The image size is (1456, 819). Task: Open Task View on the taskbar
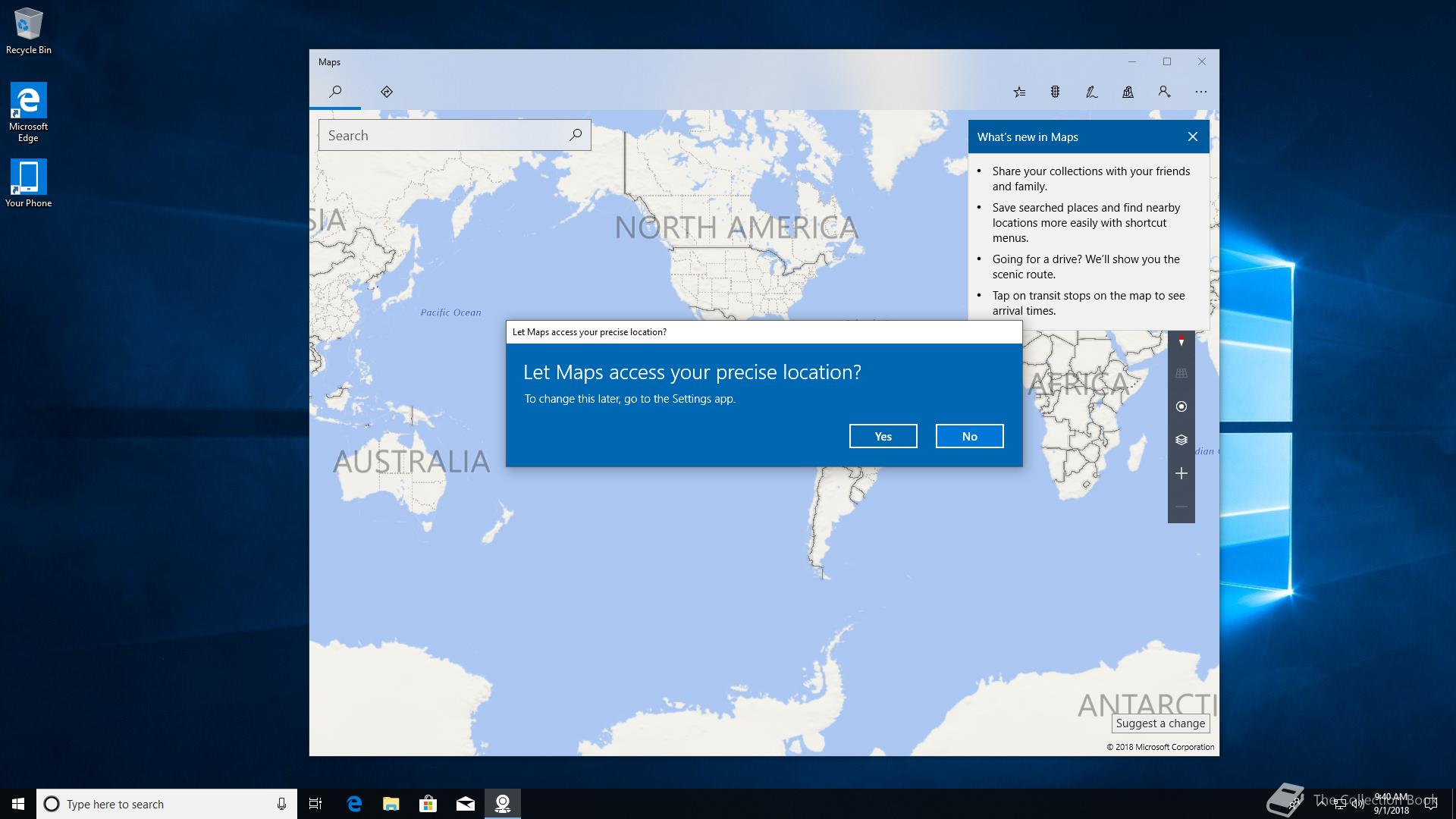(315, 804)
